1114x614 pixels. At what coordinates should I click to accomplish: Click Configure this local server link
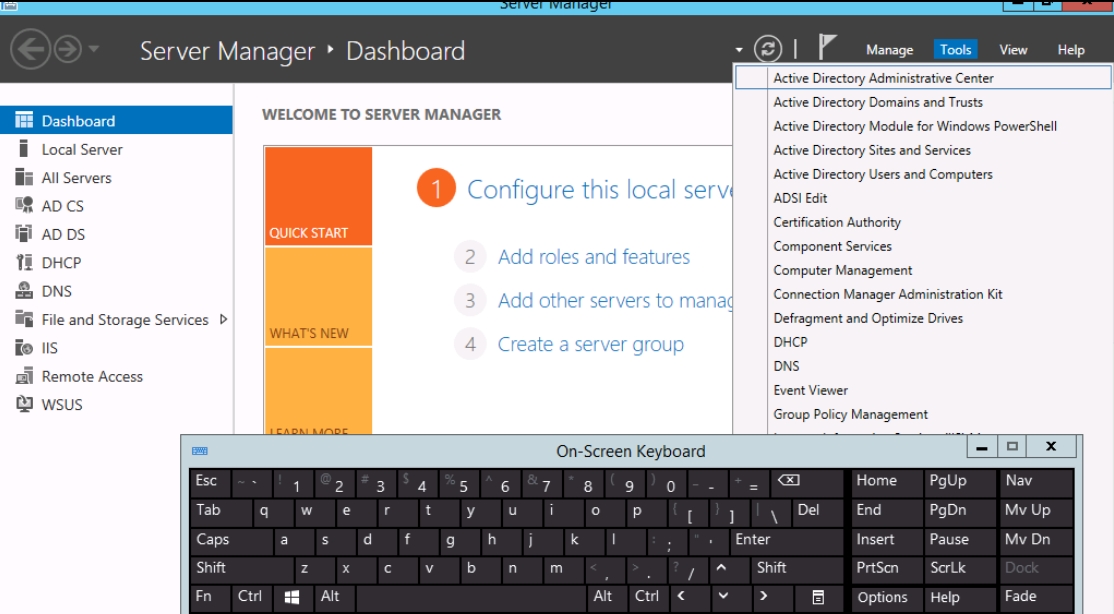(x=599, y=190)
